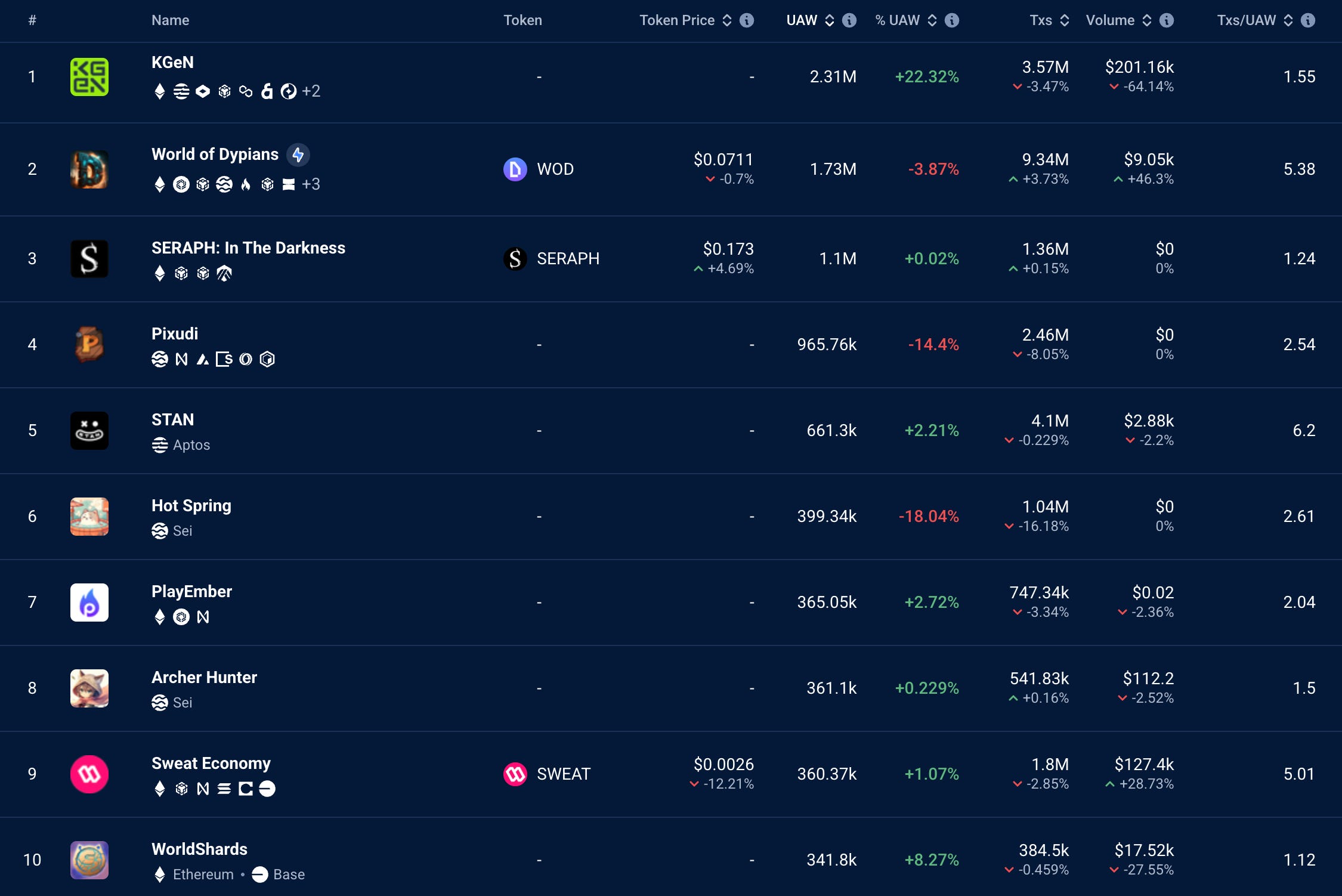Open SERAPH: In The Darkness link
This screenshot has height=896, width=1342.
tap(248, 248)
